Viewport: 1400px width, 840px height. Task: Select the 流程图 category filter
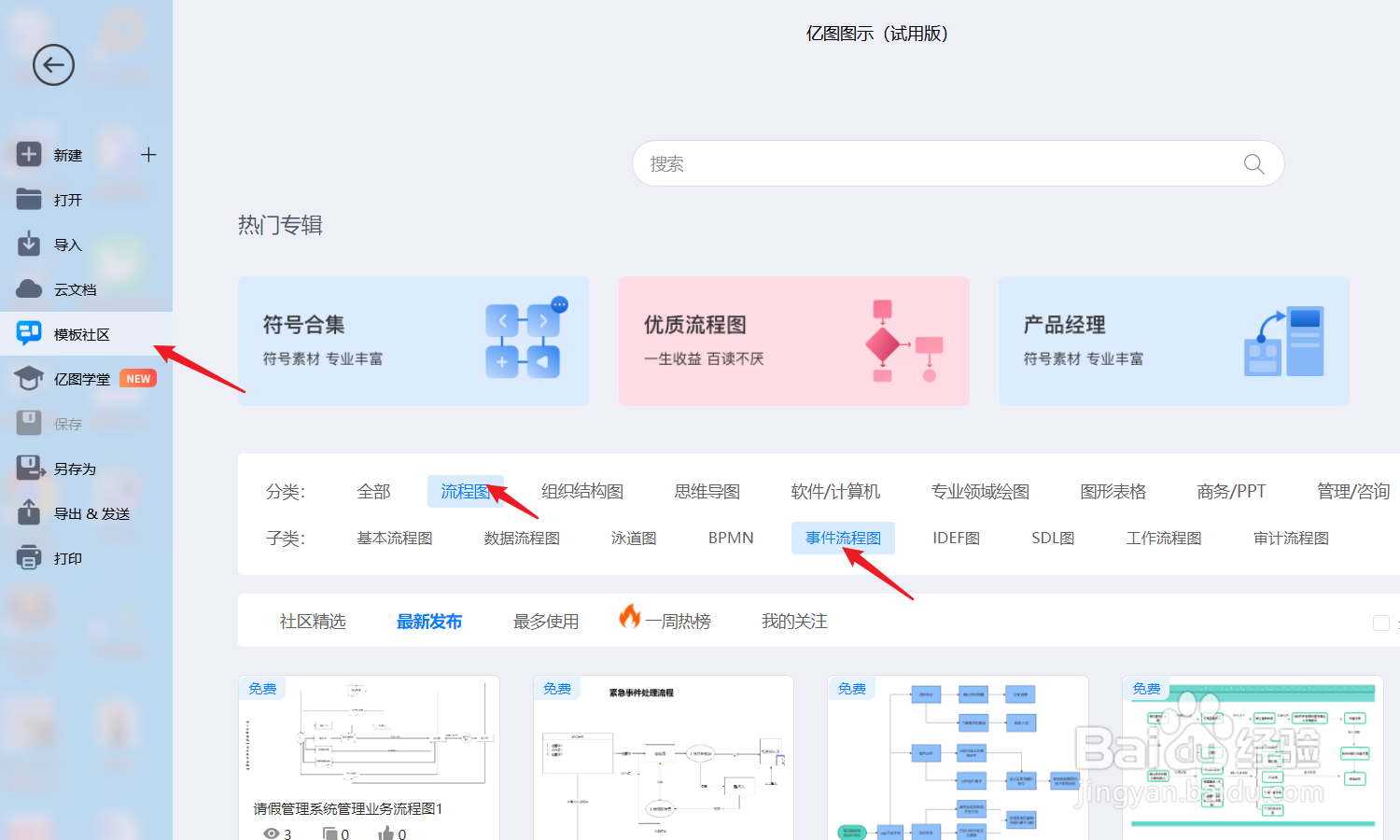click(x=465, y=491)
